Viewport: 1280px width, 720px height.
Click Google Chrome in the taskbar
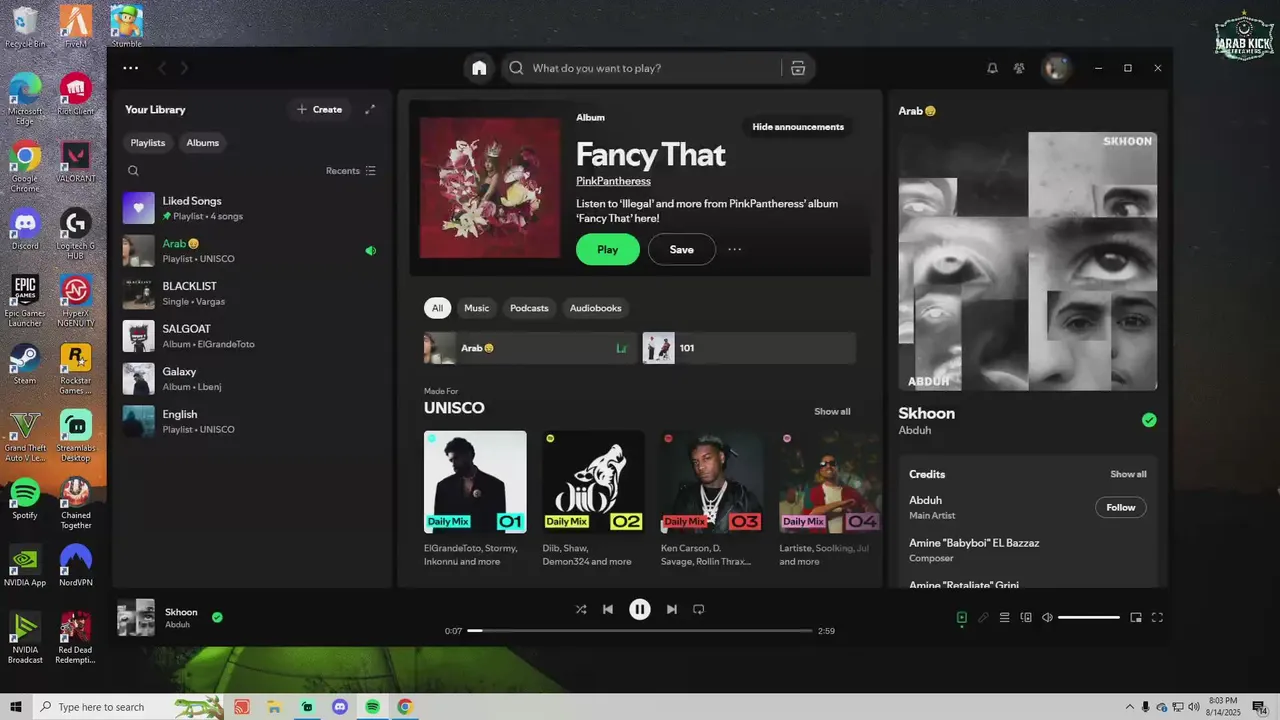click(405, 707)
